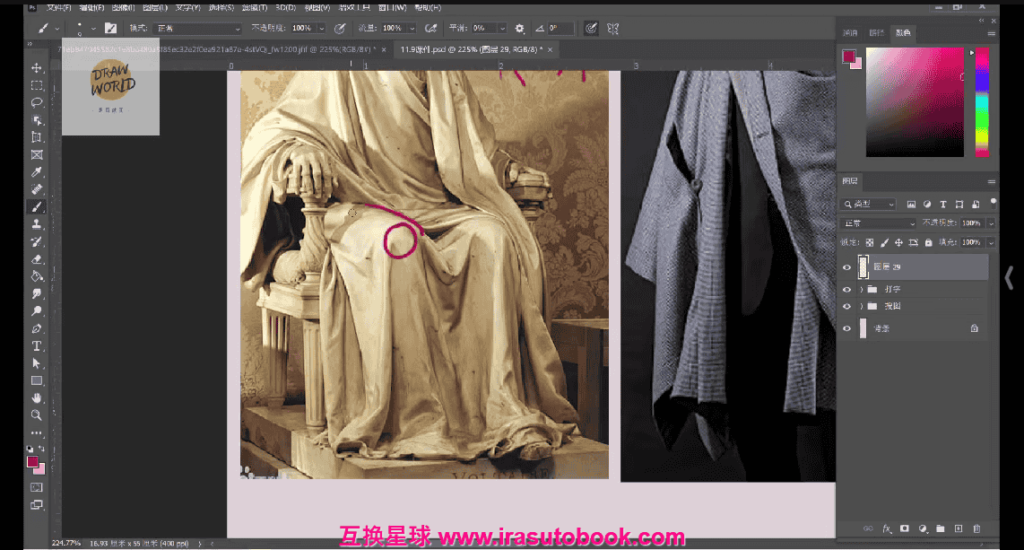
Task: Open layer opacity dropdown arrow
Action: [991, 223]
